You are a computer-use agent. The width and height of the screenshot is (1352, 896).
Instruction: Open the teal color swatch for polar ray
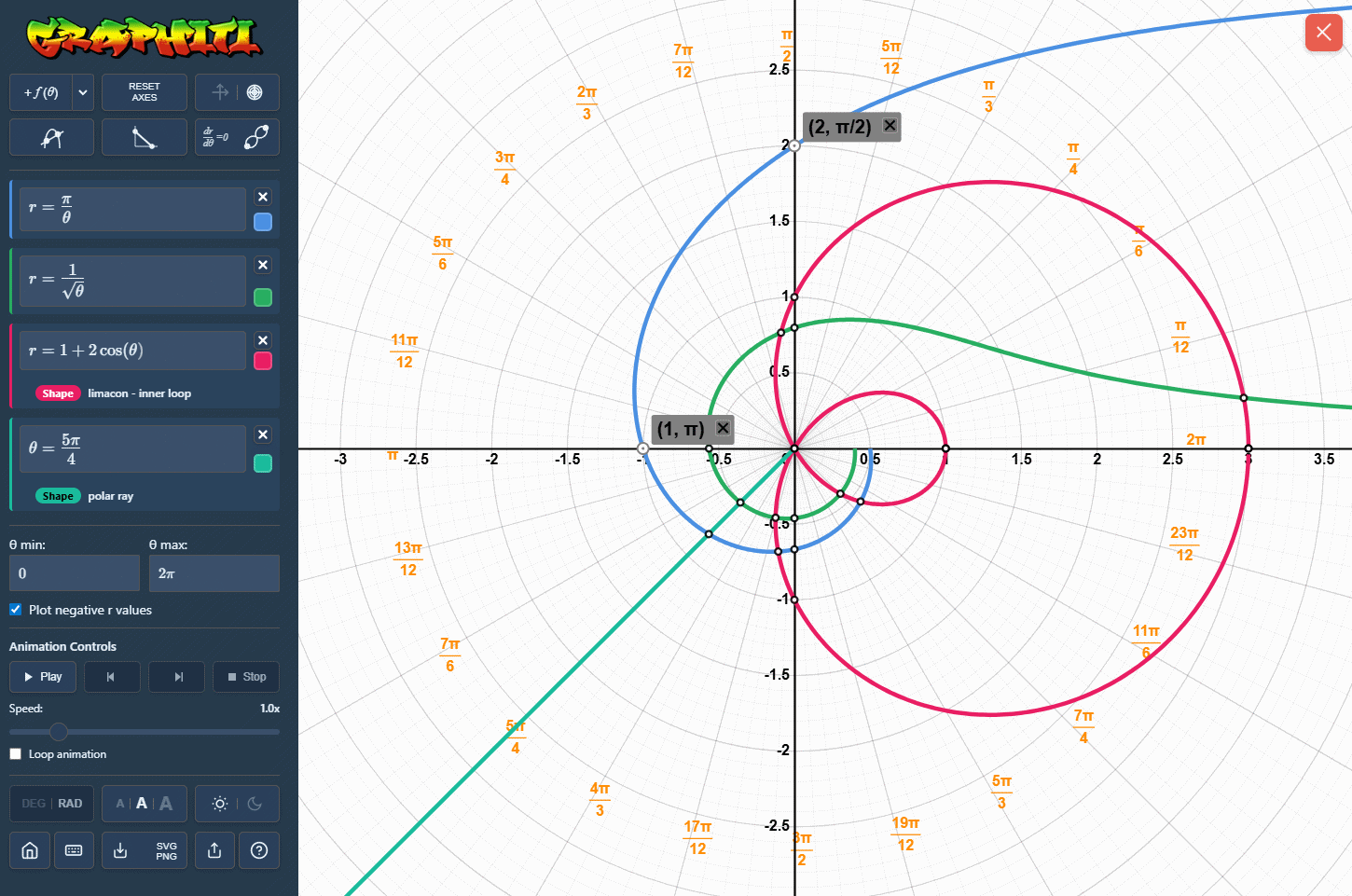(x=263, y=463)
